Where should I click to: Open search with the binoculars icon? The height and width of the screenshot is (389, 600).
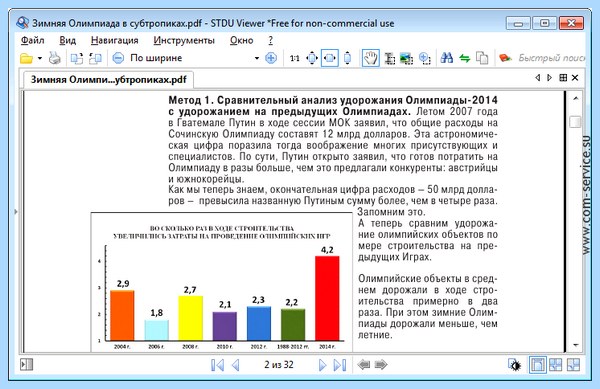(x=447, y=58)
